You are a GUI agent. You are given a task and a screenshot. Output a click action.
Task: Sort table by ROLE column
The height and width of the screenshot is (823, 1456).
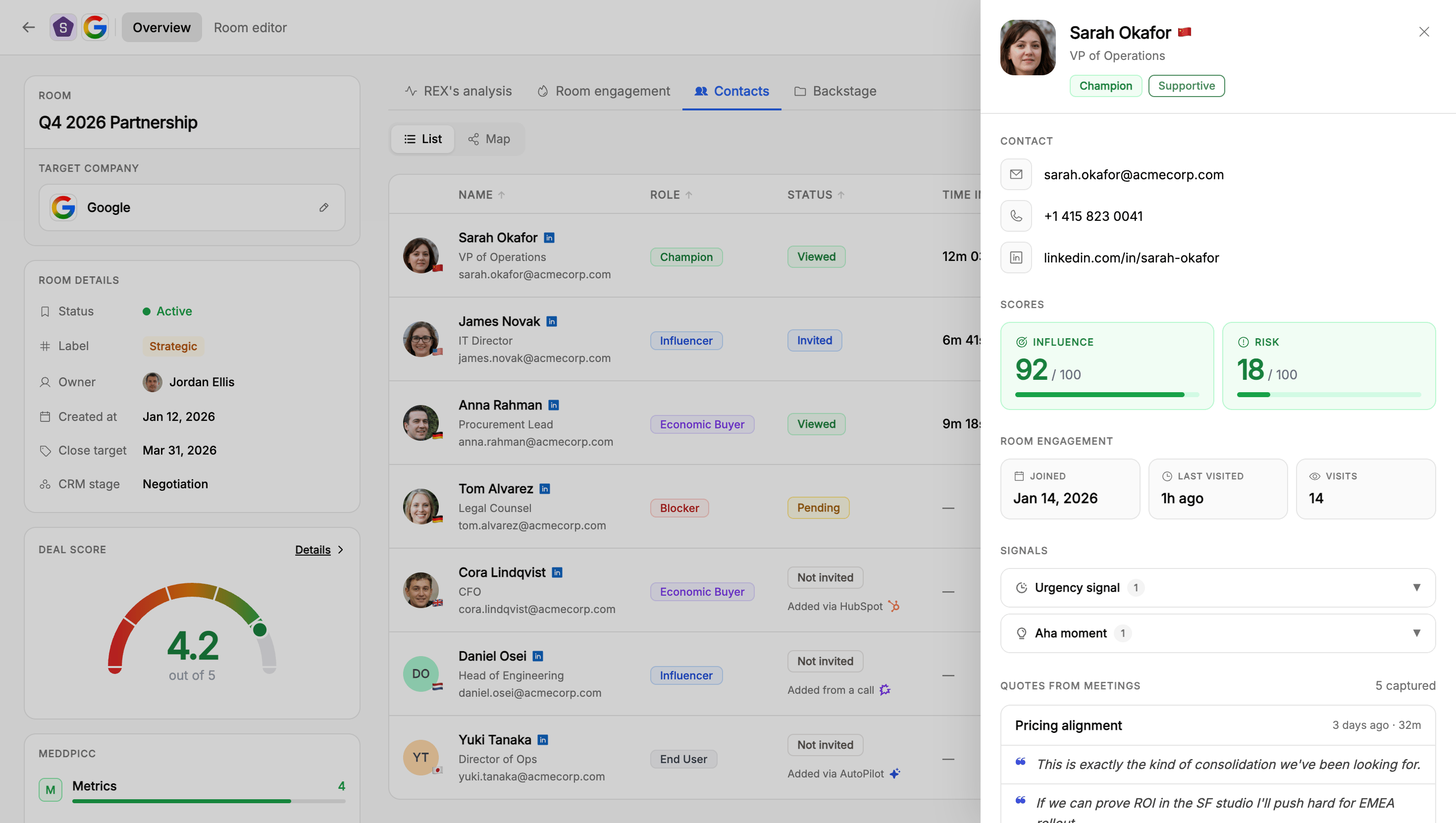click(x=671, y=195)
